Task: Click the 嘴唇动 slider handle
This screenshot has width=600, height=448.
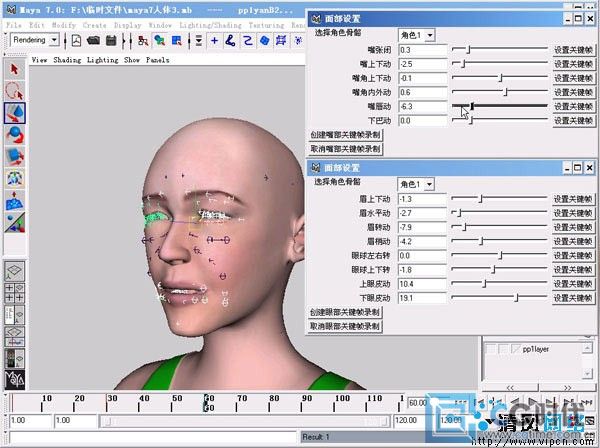Action: tap(472, 106)
